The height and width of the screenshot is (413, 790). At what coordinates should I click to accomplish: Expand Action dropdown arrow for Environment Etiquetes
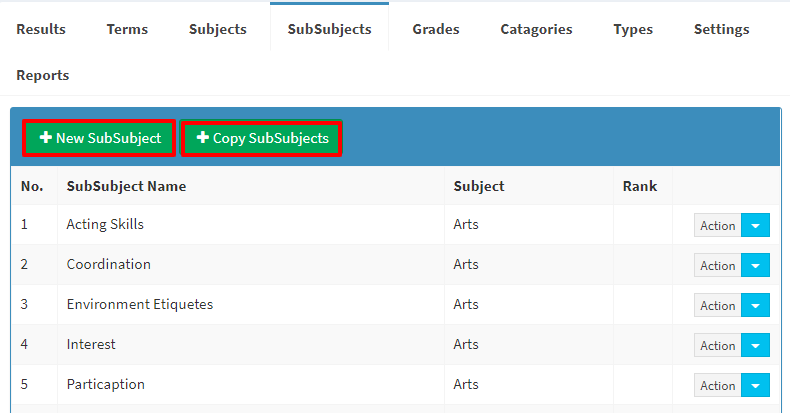coord(755,305)
